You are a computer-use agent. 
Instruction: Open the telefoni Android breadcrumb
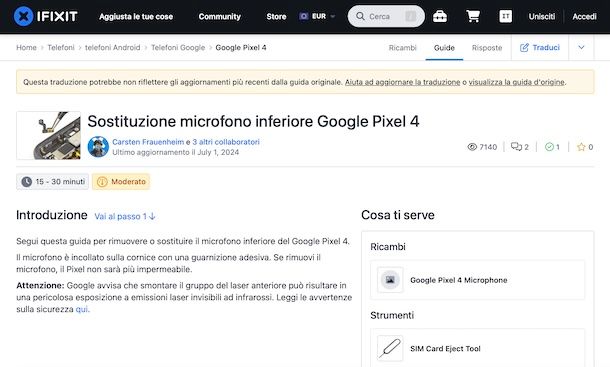(112, 47)
